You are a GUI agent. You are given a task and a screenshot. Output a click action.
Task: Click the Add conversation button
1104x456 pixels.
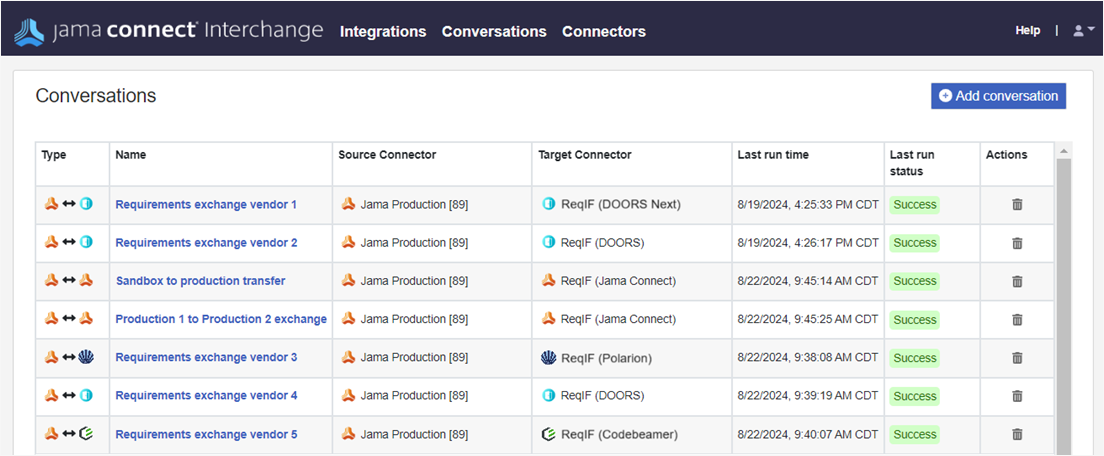click(998, 96)
